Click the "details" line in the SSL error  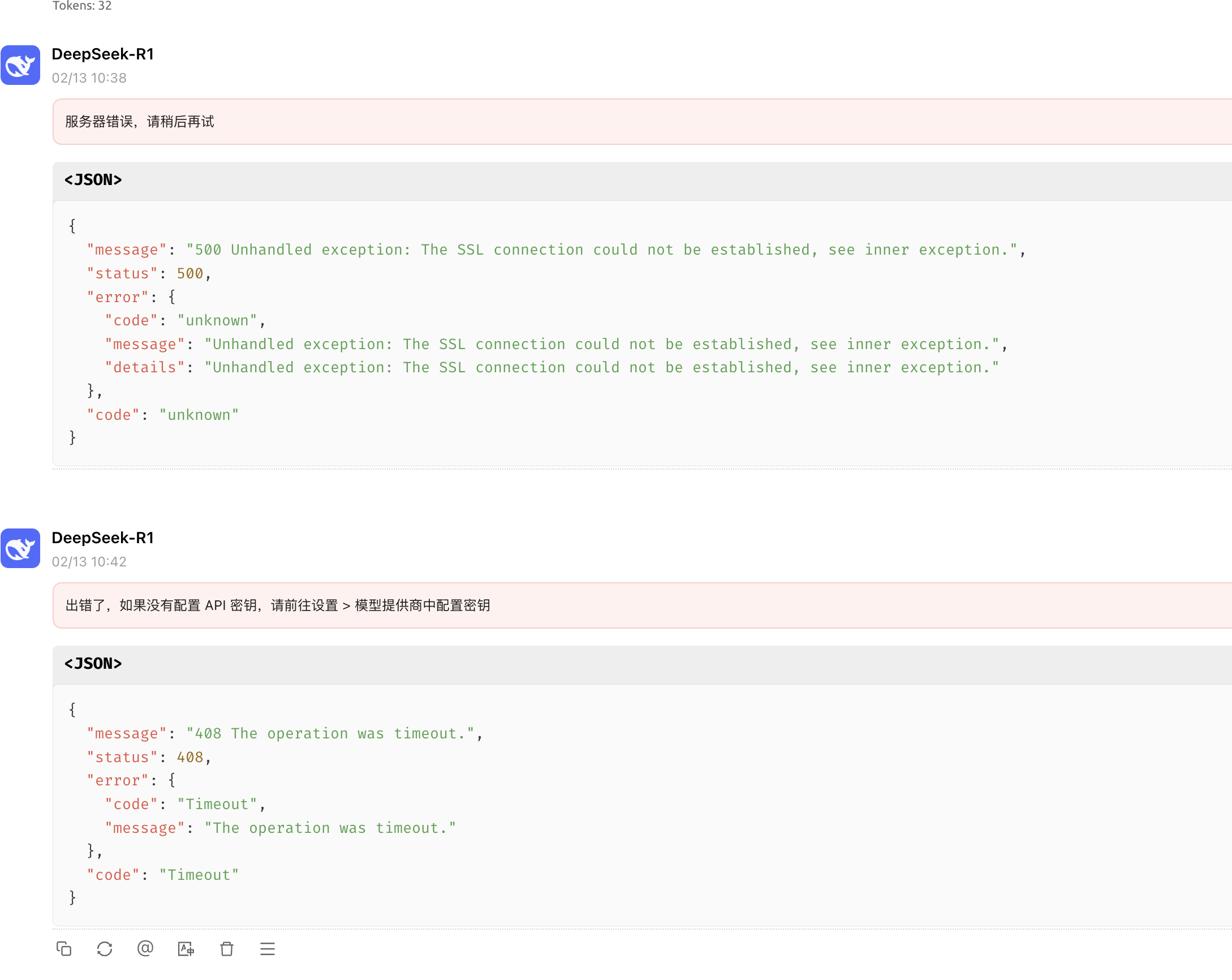click(x=552, y=367)
